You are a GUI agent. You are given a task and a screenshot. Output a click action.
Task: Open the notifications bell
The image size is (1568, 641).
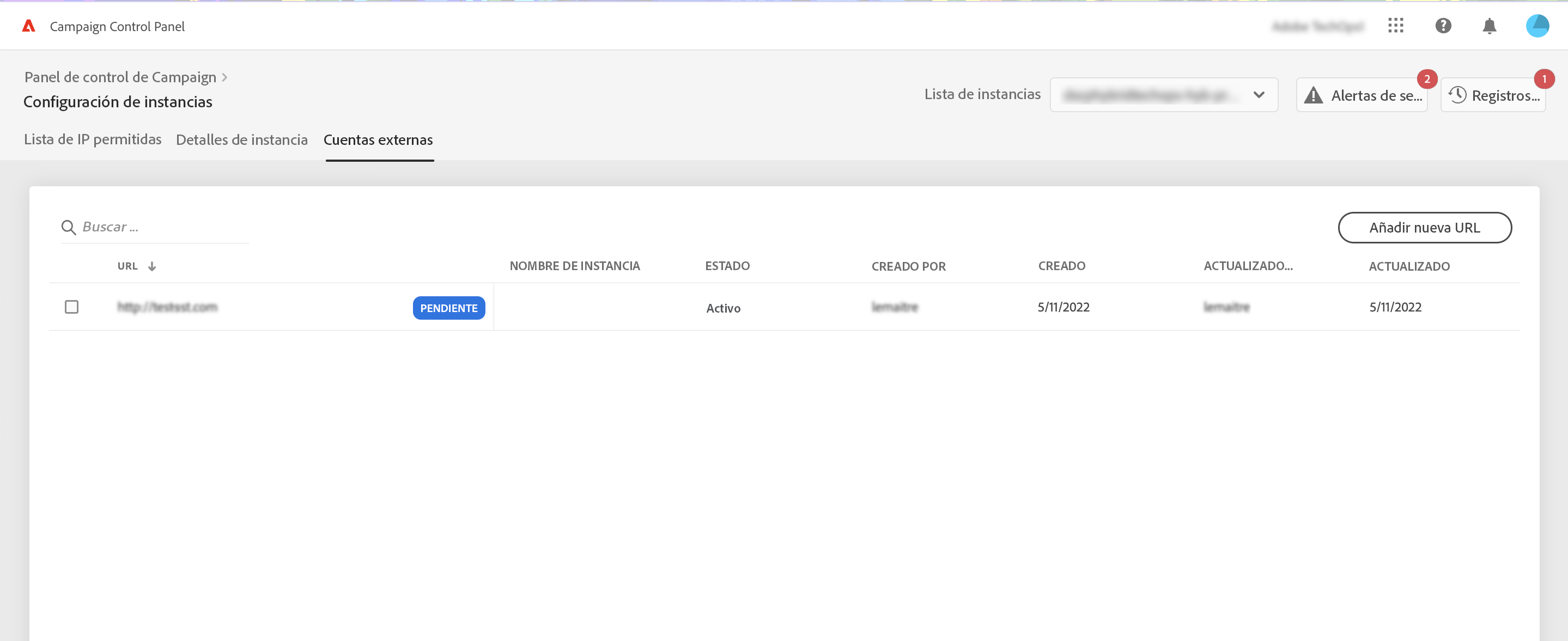point(1489,26)
